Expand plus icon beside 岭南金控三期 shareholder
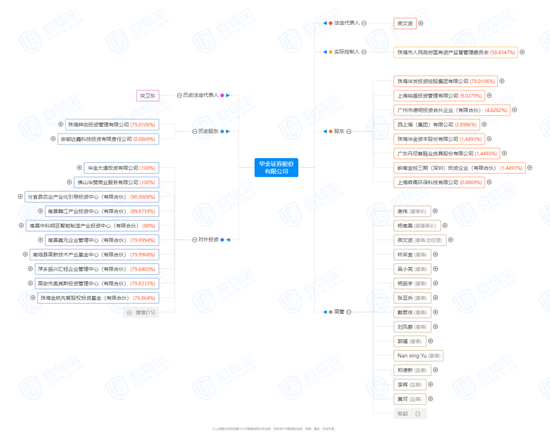The height and width of the screenshot is (437, 550). [x=530, y=168]
